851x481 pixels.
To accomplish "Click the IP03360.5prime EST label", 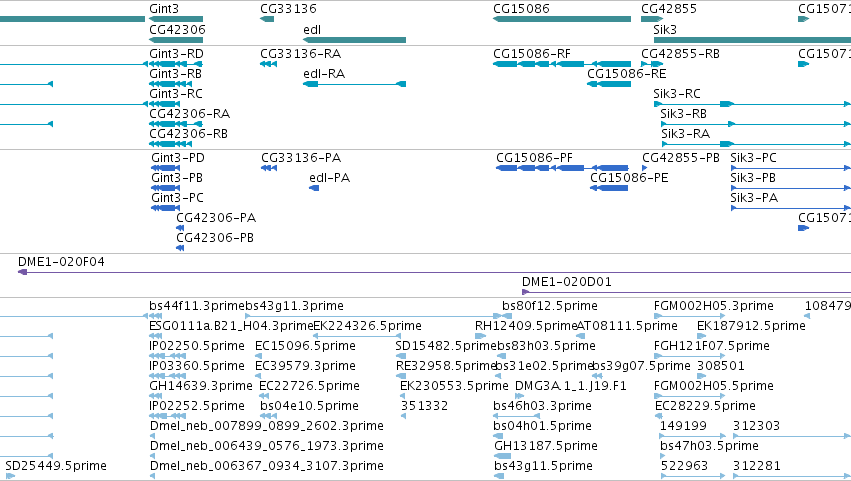I will [197, 366].
